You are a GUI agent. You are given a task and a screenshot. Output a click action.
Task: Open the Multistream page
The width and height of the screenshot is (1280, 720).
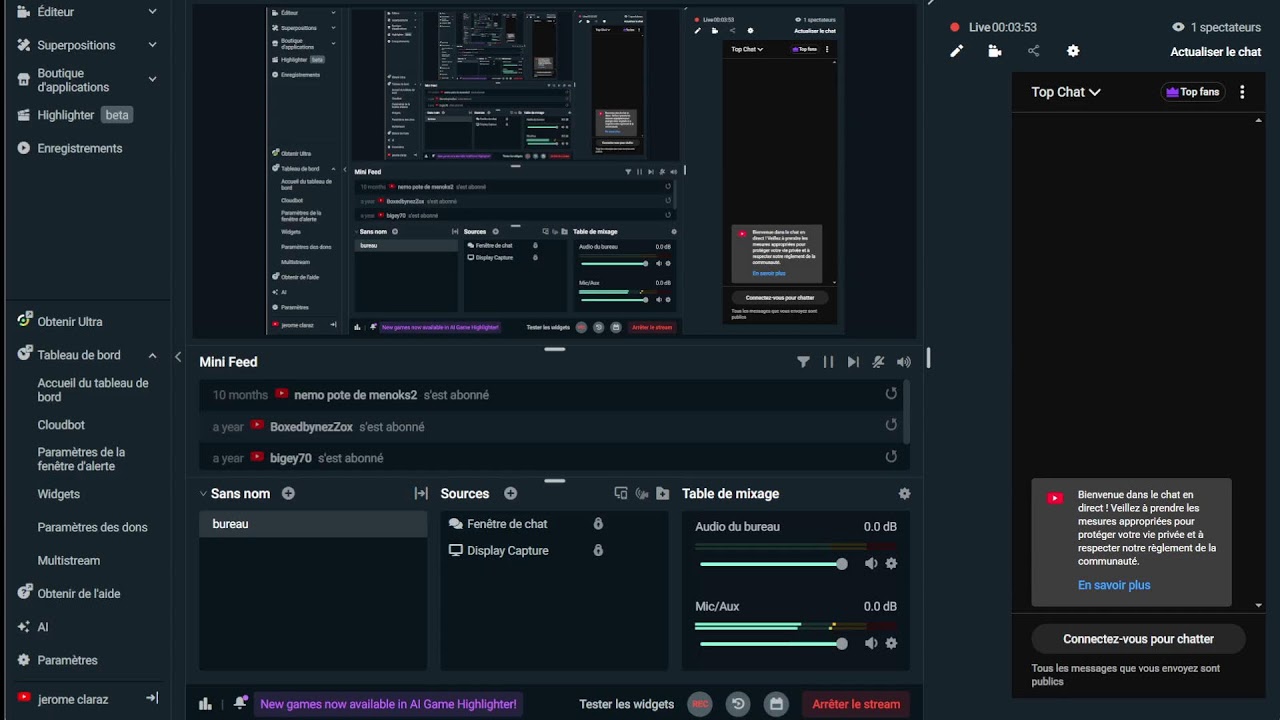coord(68,561)
